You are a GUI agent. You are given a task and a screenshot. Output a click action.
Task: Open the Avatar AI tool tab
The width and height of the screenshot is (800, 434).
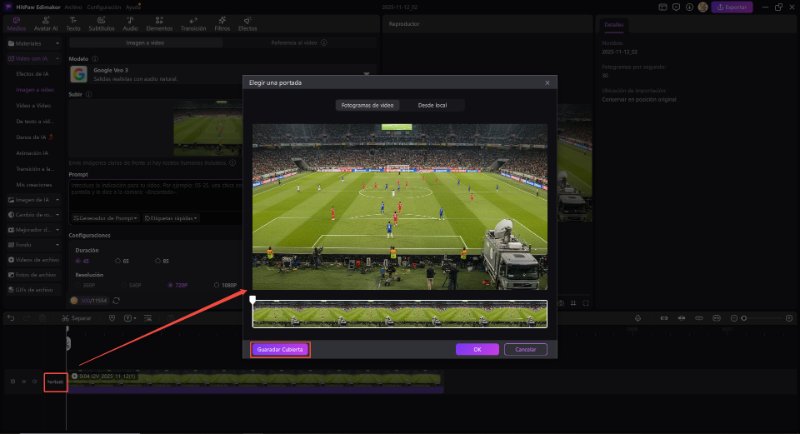[x=45, y=26]
